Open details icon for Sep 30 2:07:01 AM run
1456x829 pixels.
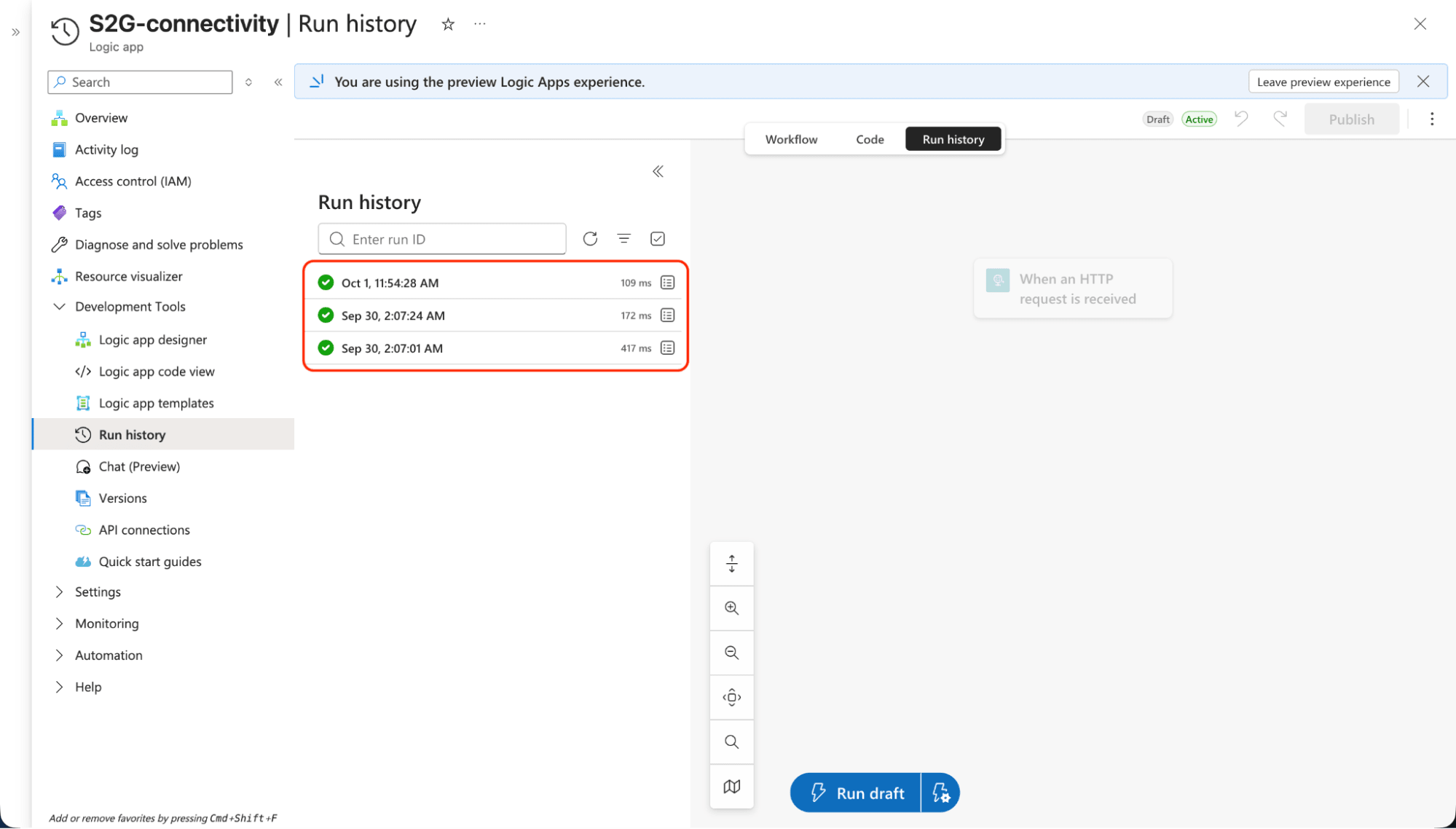click(667, 348)
